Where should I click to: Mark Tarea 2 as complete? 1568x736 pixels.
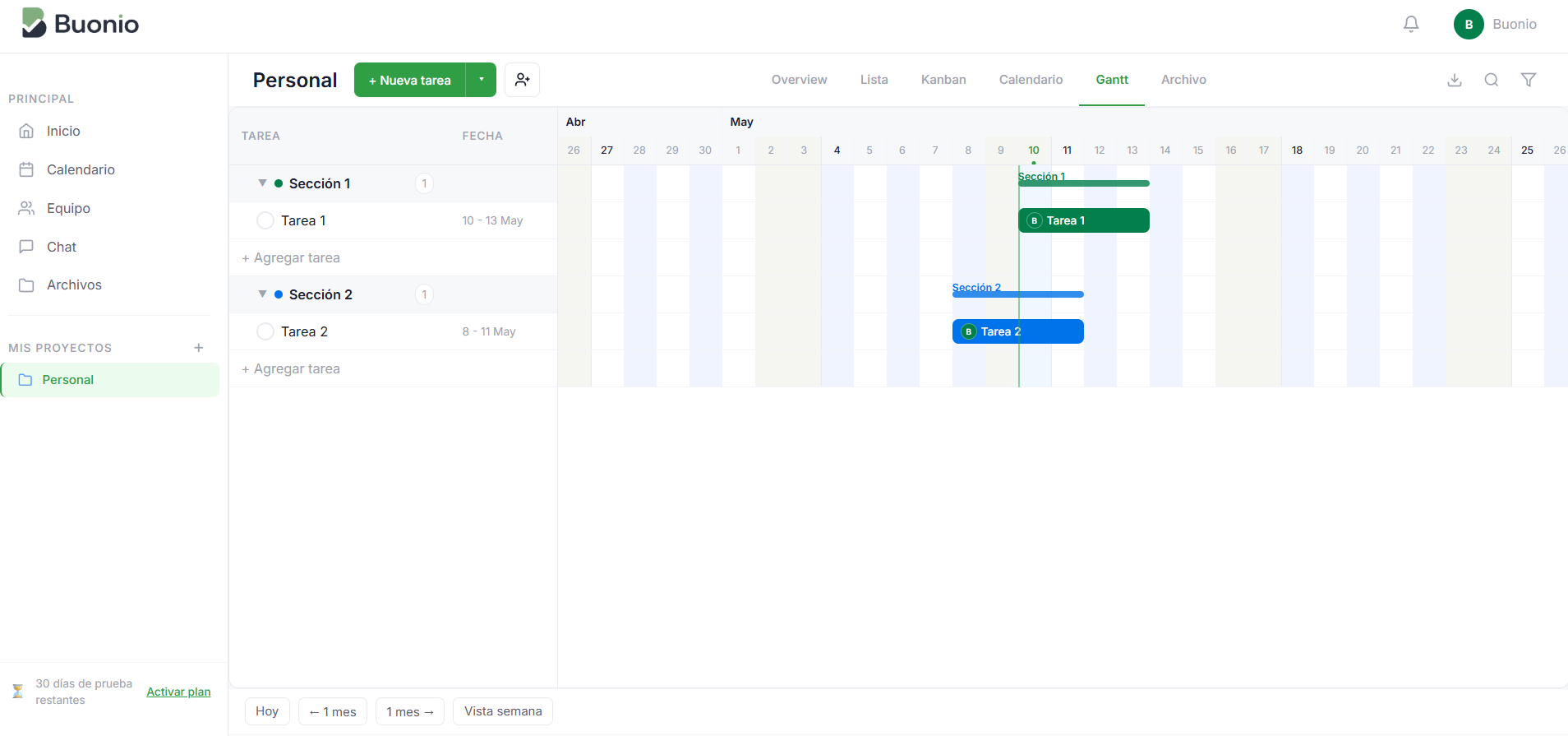(265, 331)
